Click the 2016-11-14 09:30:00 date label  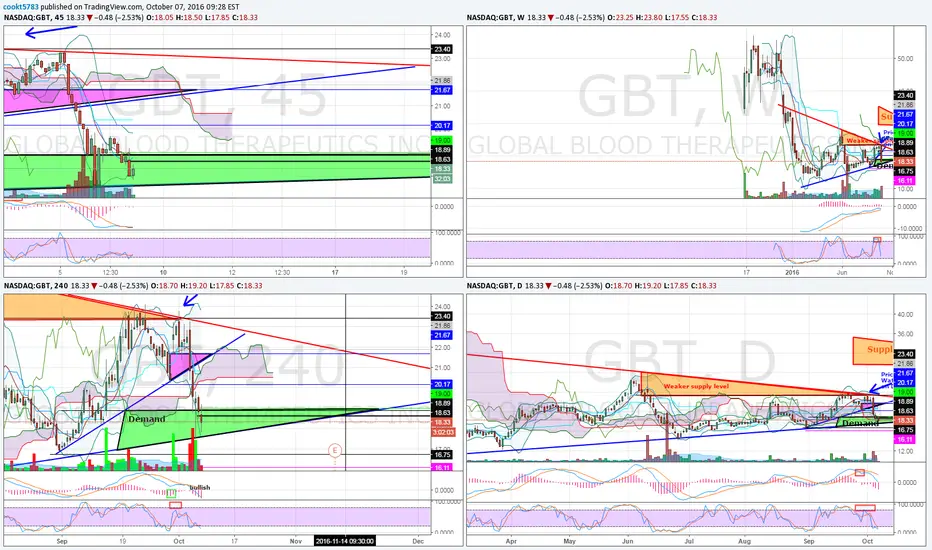coord(345,541)
